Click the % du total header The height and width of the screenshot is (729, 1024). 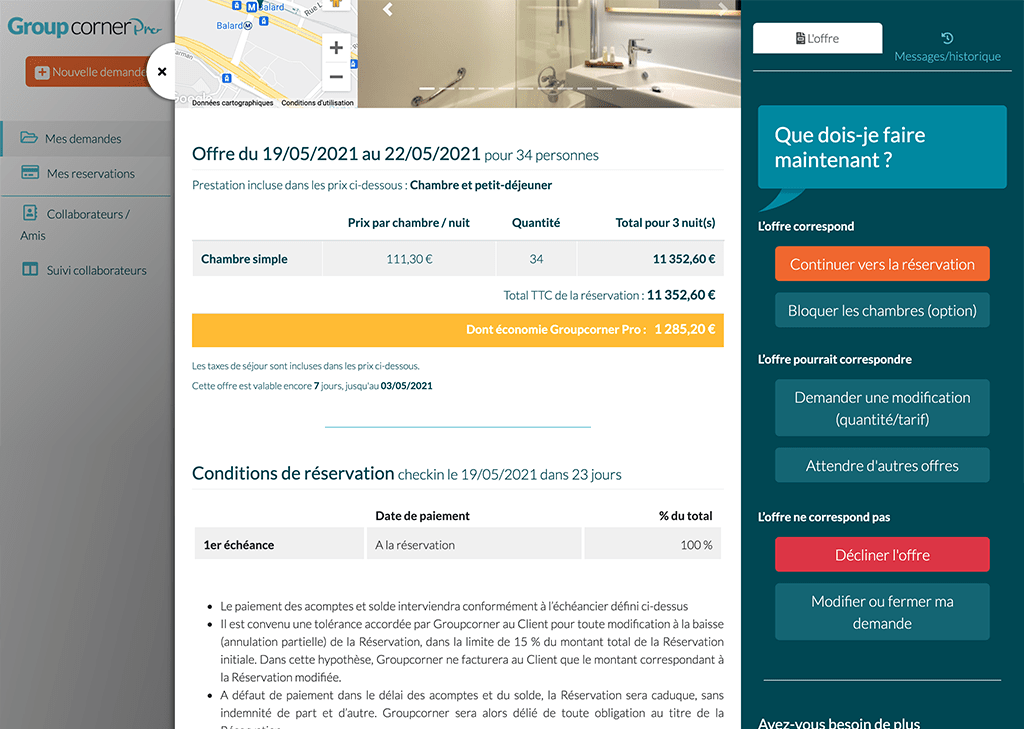point(686,516)
